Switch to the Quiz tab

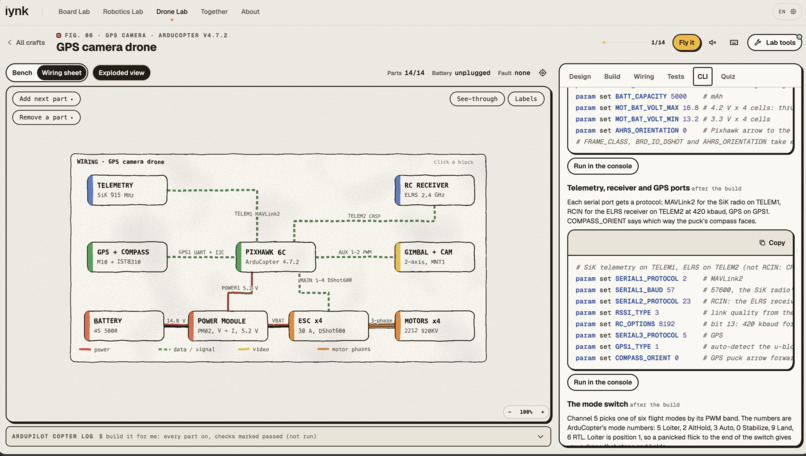[728, 77]
